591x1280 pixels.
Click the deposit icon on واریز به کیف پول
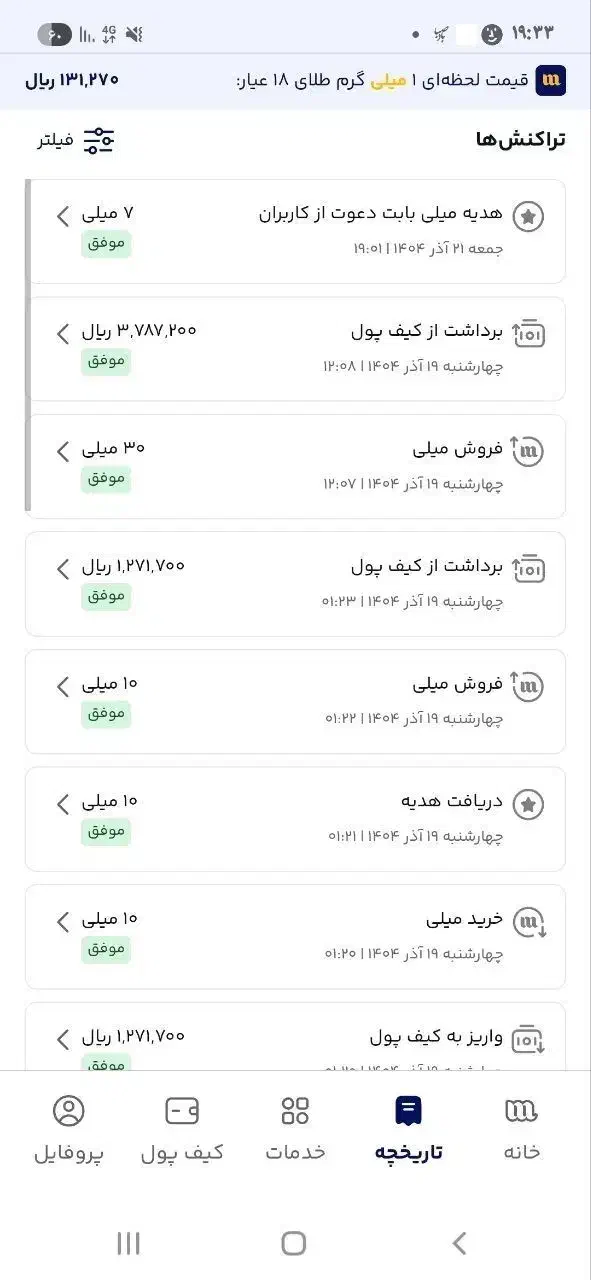[528, 1039]
